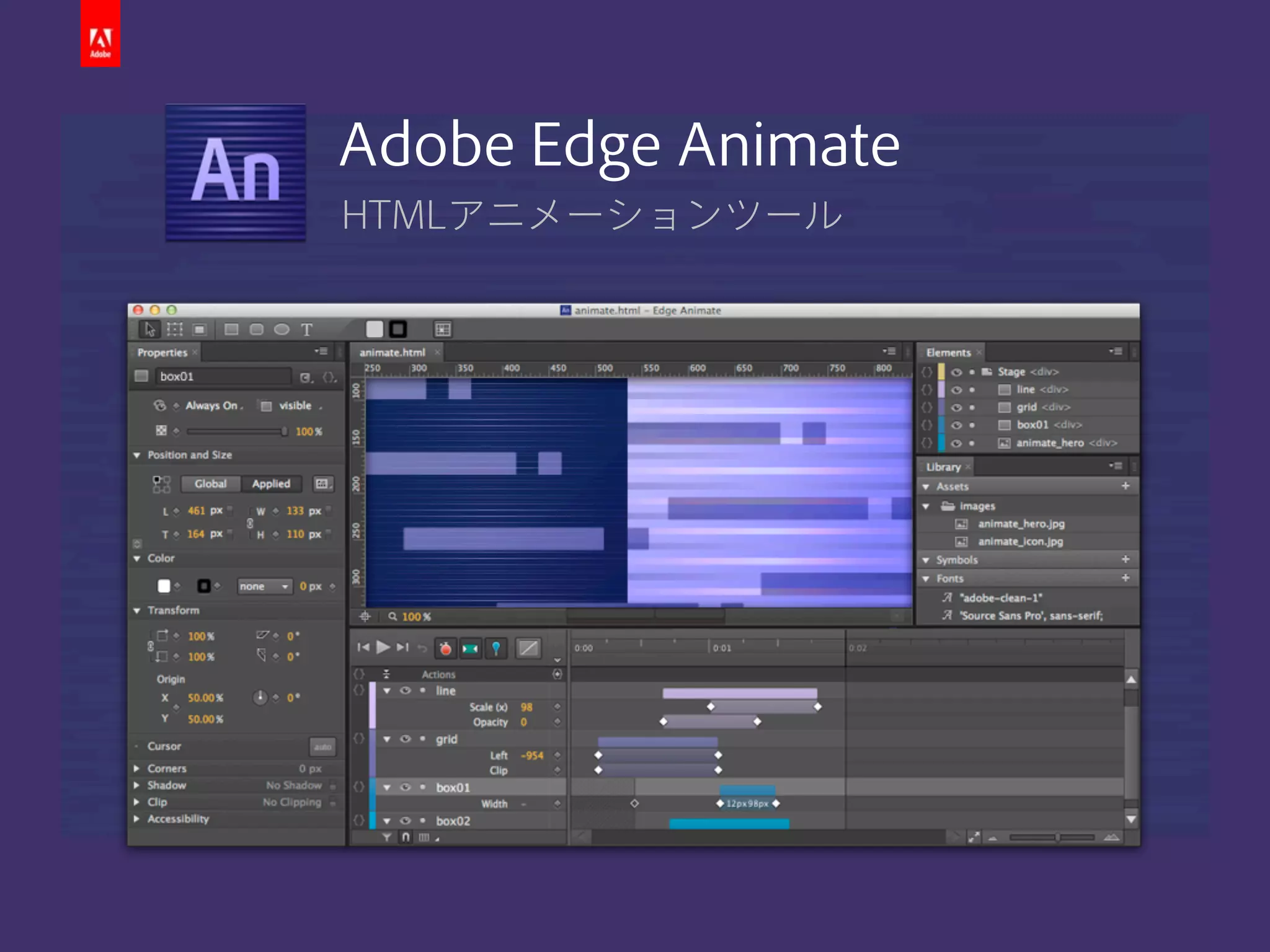Image resolution: width=1270 pixels, height=952 pixels.
Task: Open the Easing button
Action: coord(528,648)
